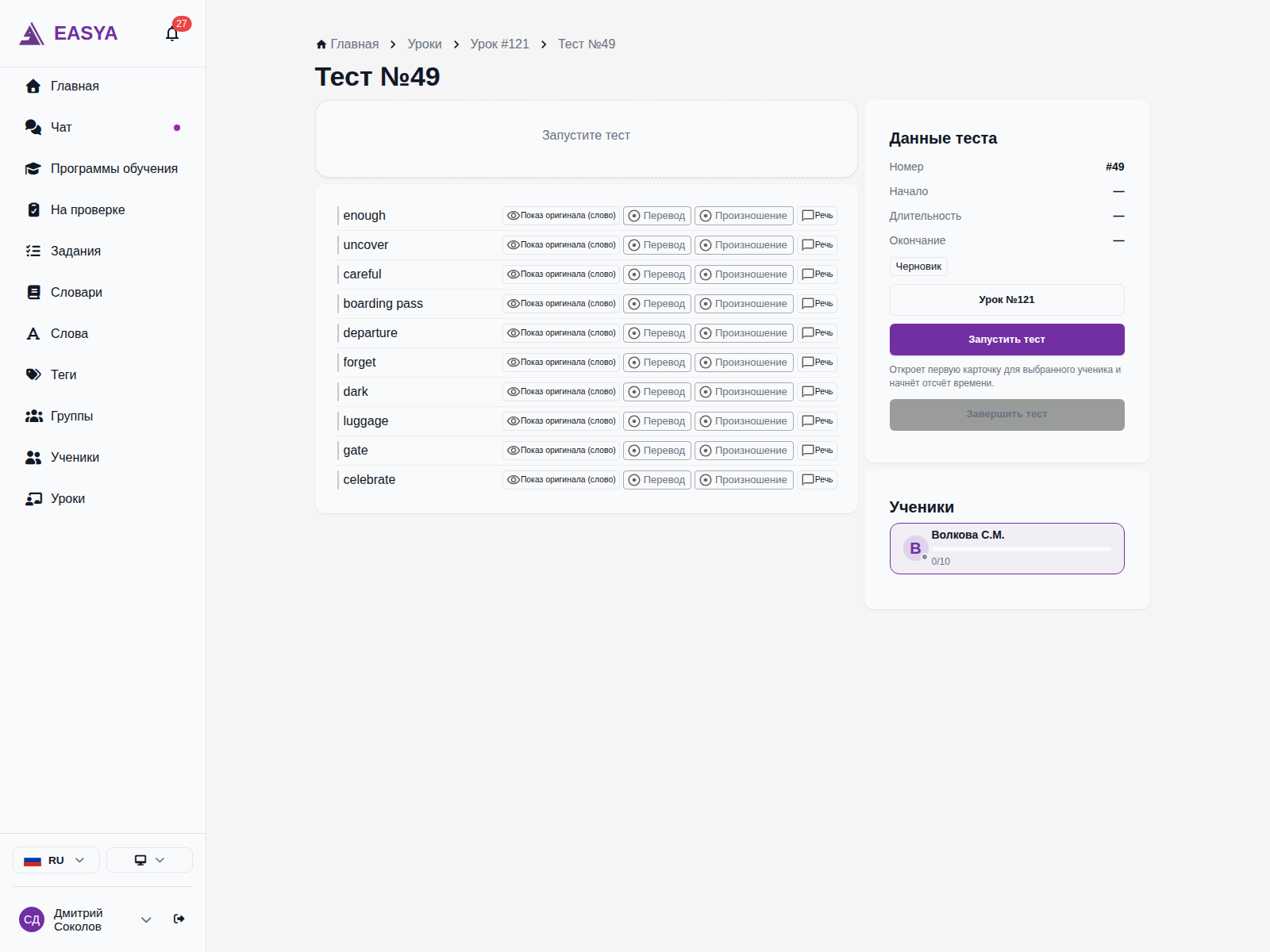The height and width of the screenshot is (952, 1270).
Task: Open notifications bell with 27 badge
Action: tap(172, 33)
